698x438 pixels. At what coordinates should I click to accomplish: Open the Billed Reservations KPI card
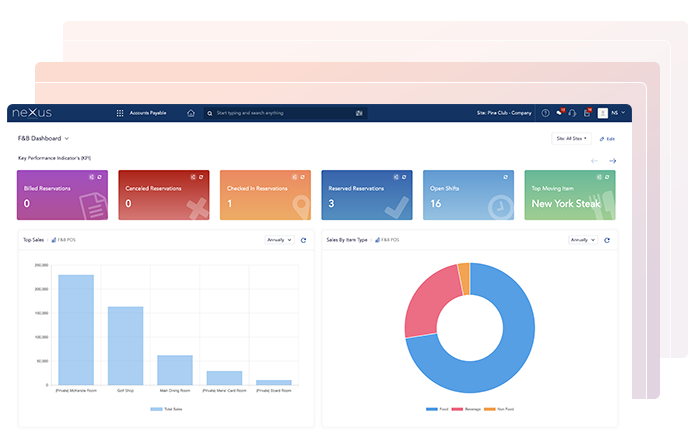click(62, 195)
